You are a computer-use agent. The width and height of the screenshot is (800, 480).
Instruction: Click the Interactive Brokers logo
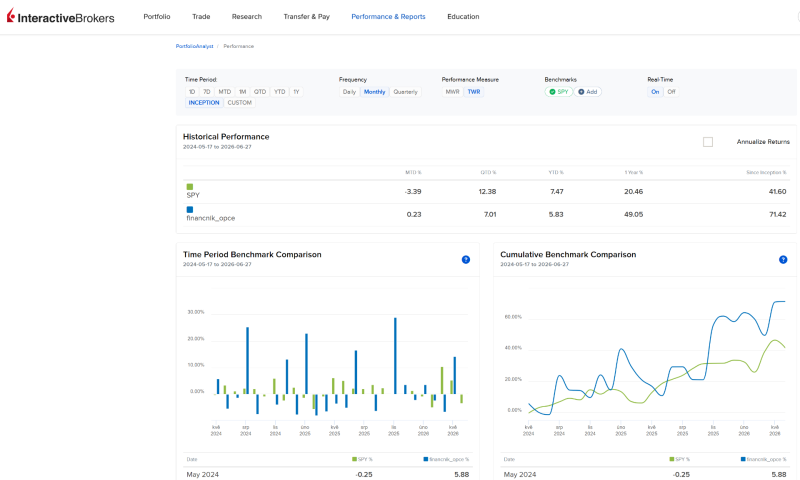[60, 16]
